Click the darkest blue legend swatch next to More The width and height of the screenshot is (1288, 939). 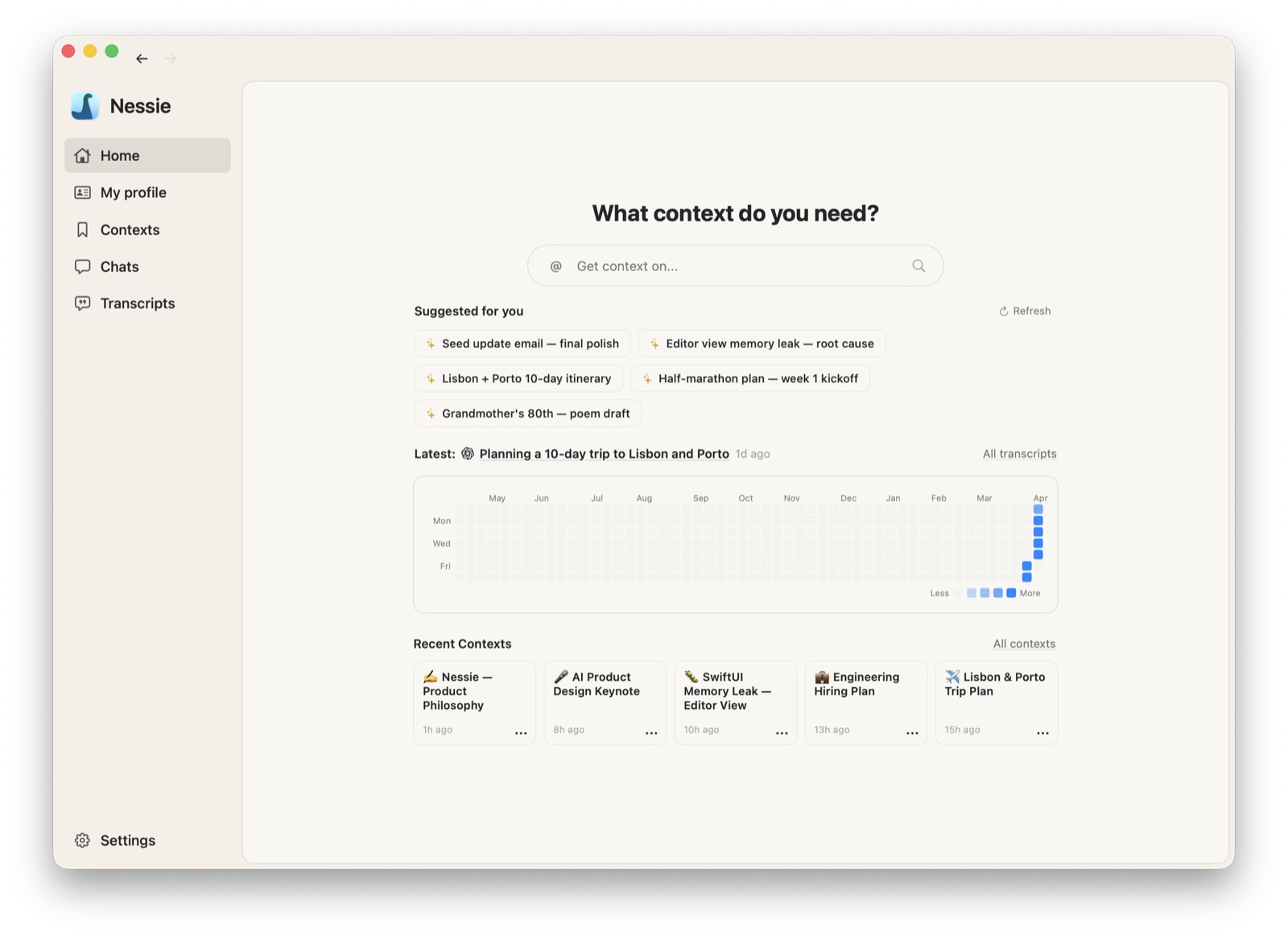click(x=1011, y=593)
